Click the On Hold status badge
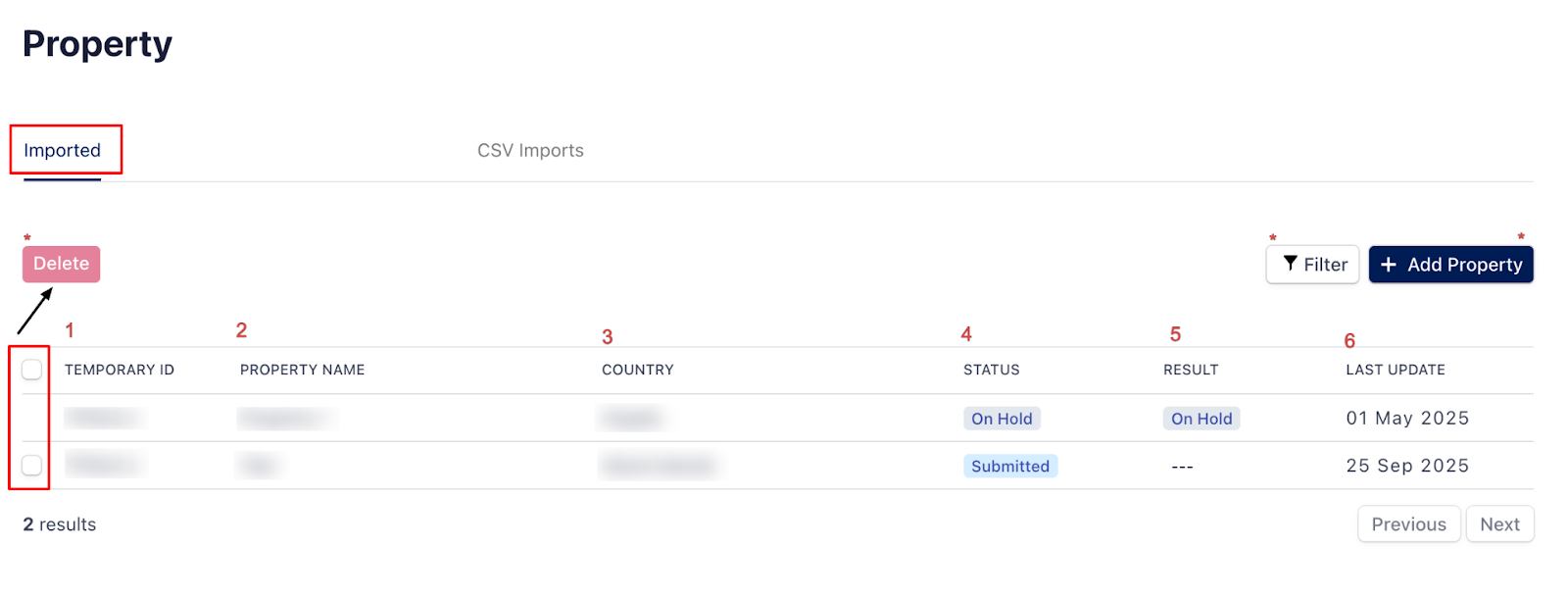1568x596 pixels. point(1002,419)
